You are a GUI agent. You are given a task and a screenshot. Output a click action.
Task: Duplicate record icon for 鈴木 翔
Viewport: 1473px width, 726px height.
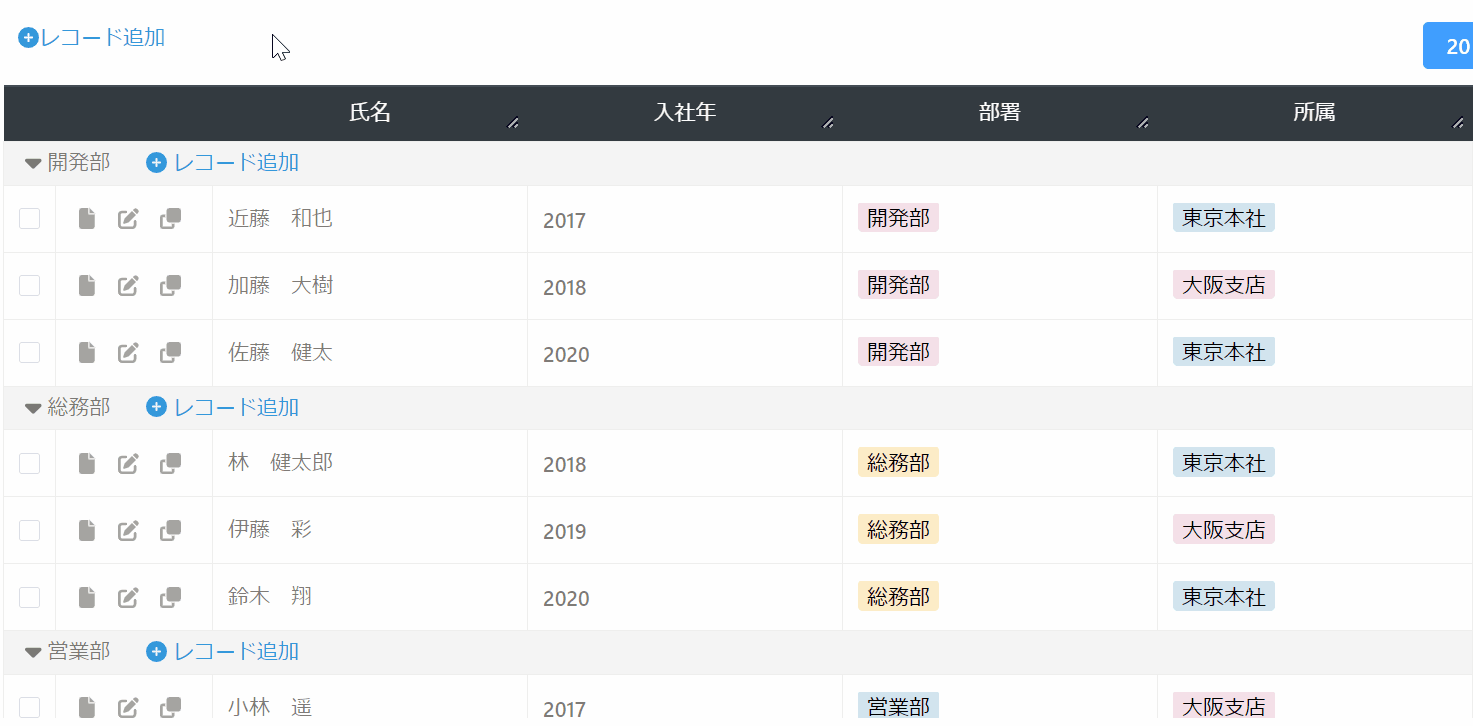tap(171, 597)
